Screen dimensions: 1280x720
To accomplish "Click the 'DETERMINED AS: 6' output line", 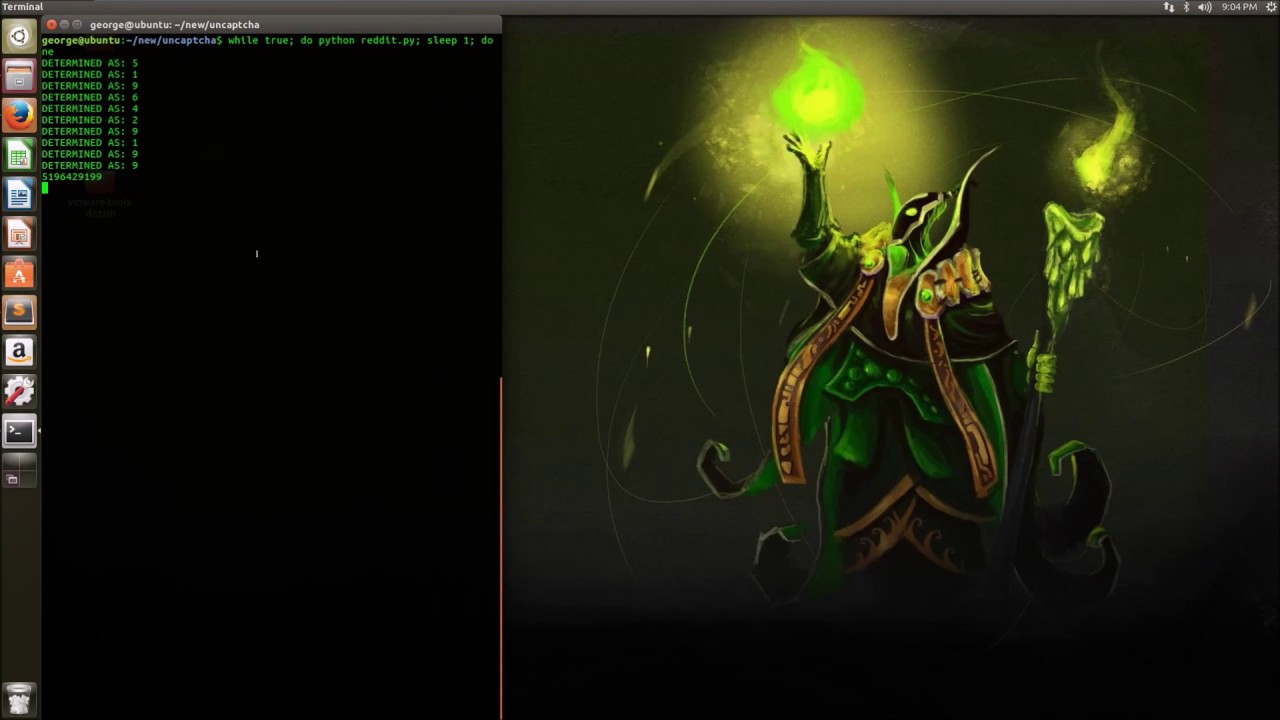I will [90, 97].
